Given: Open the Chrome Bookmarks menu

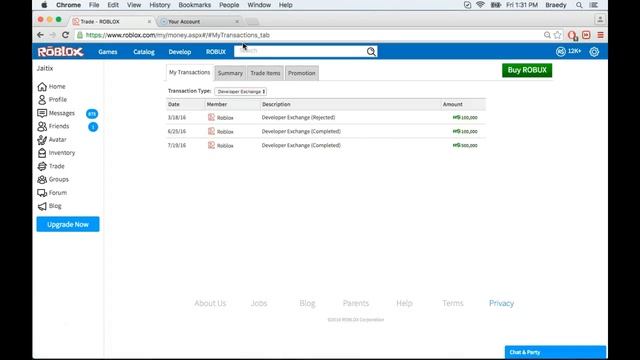Looking at the screenshot, I should (x=195, y=5).
